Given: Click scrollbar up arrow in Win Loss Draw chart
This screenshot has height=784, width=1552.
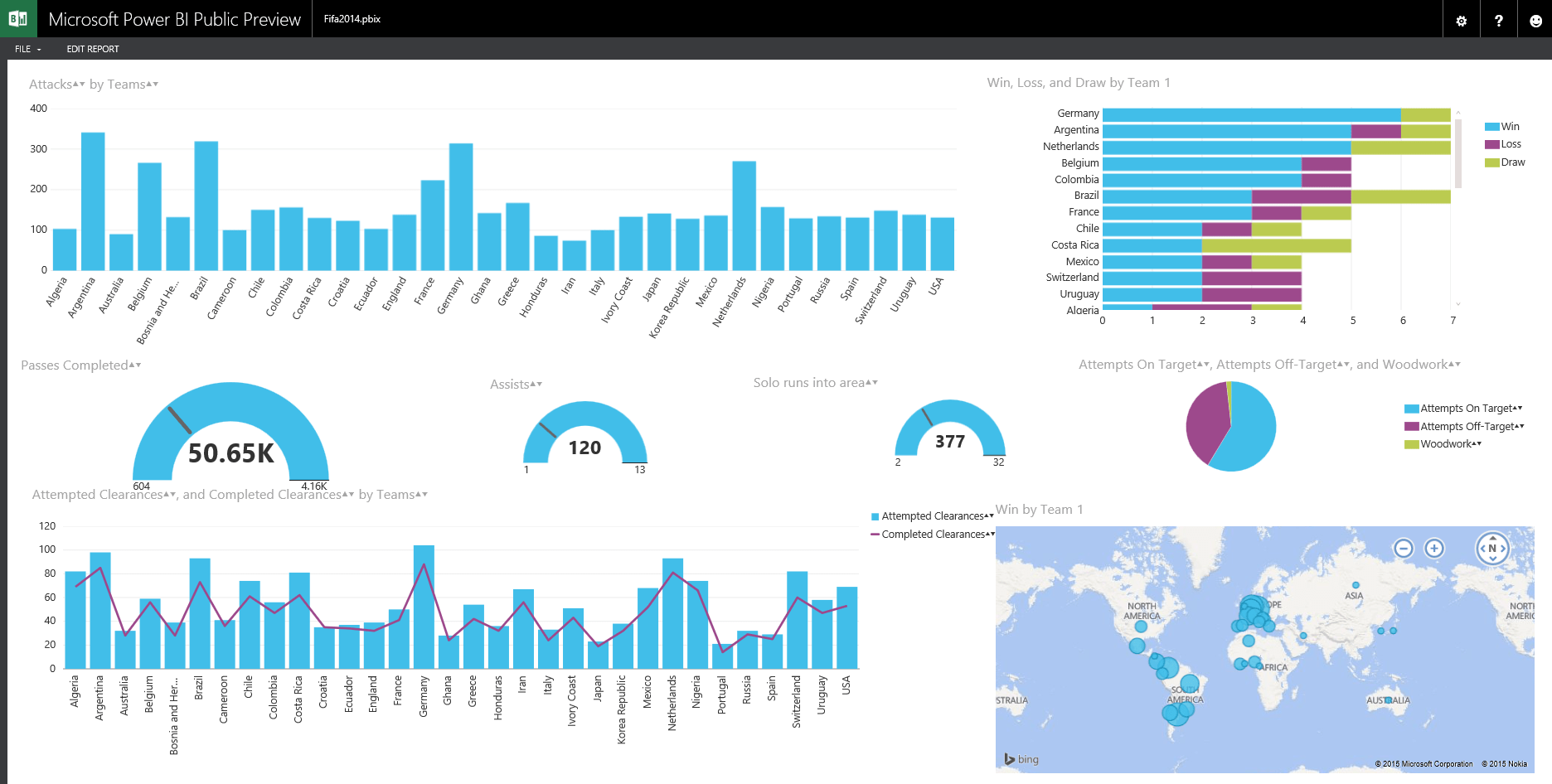Looking at the screenshot, I should pos(1458,112).
